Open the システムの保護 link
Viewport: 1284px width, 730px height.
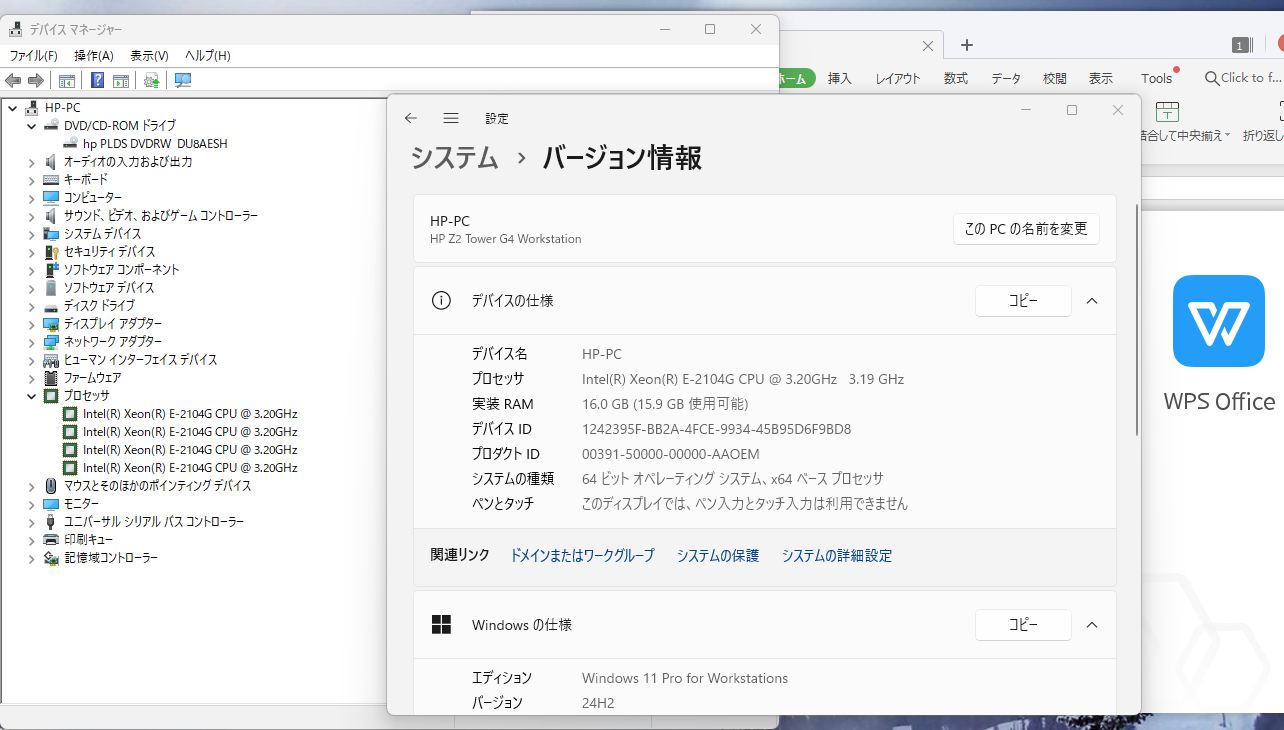pos(718,556)
